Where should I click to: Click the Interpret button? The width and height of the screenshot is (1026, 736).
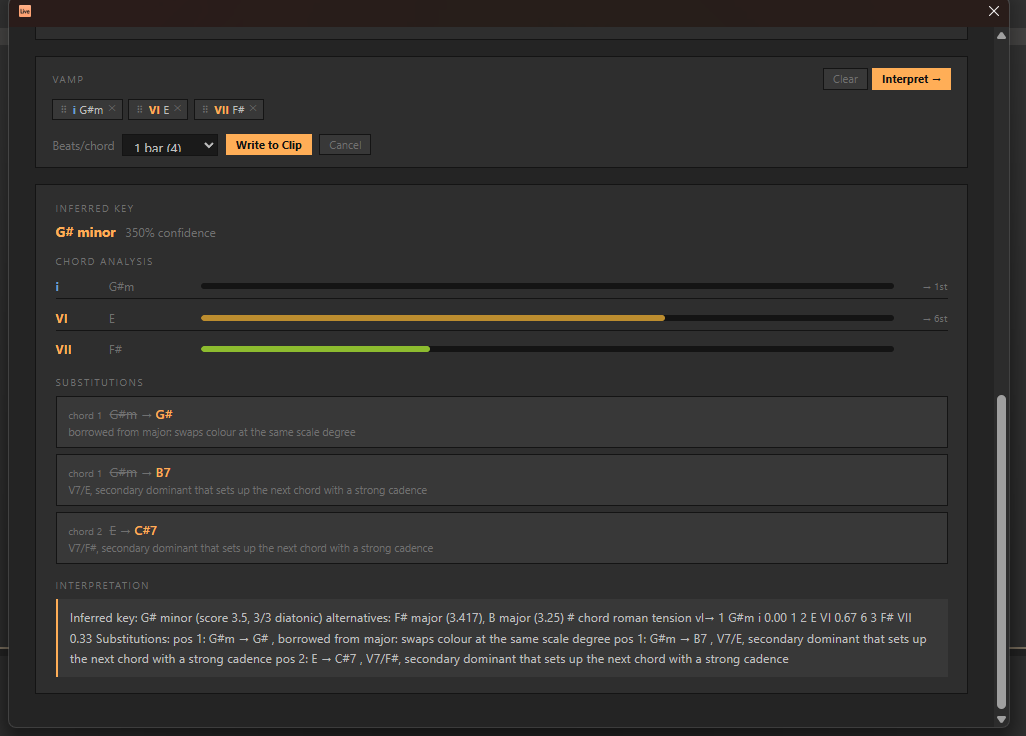pos(911,79)
